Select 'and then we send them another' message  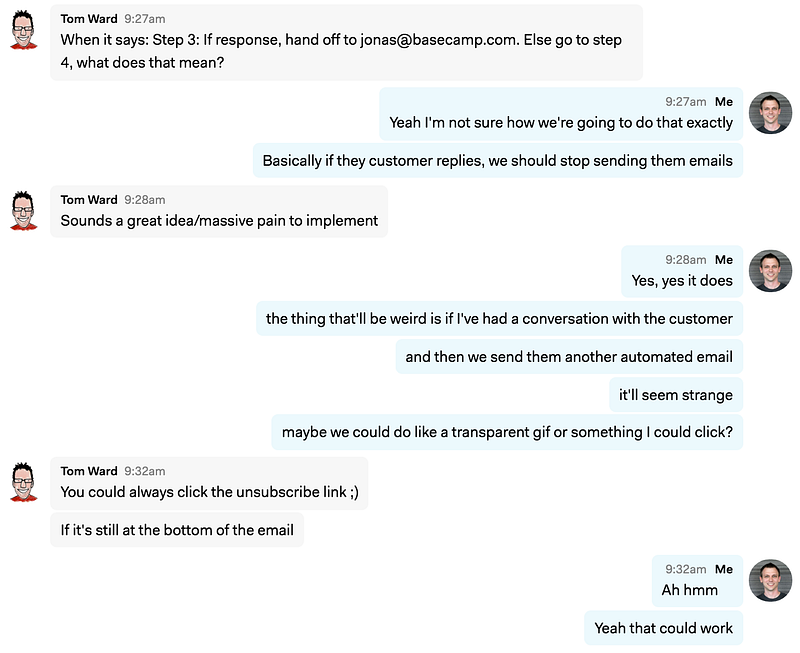coord(569,357)
